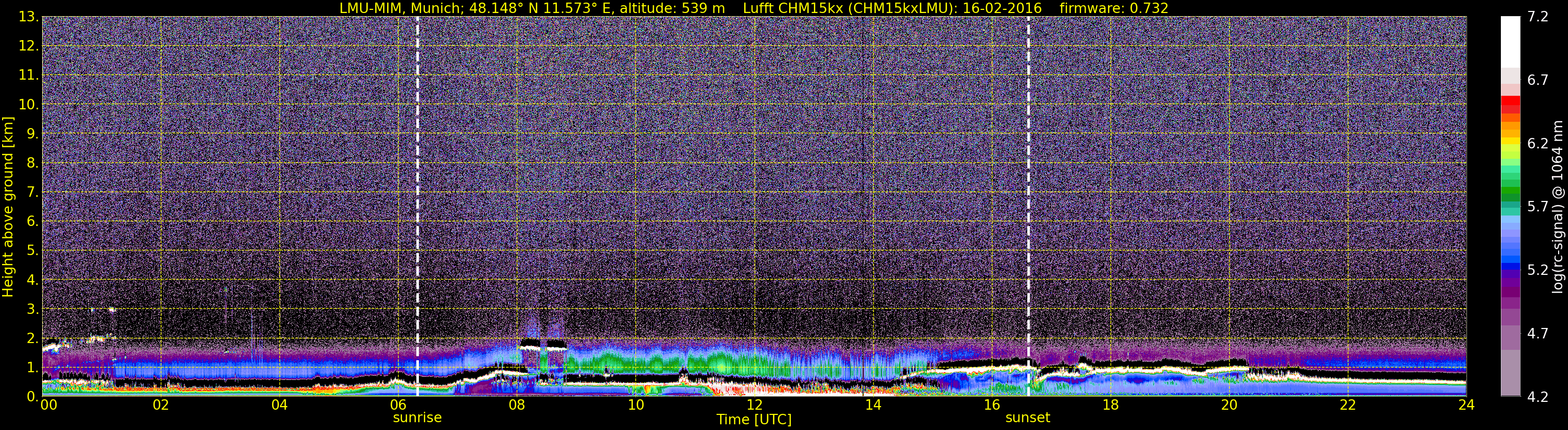Click the '10' time tick label
This screenshot has height=430, width=1568.
[x=635, y=405]
